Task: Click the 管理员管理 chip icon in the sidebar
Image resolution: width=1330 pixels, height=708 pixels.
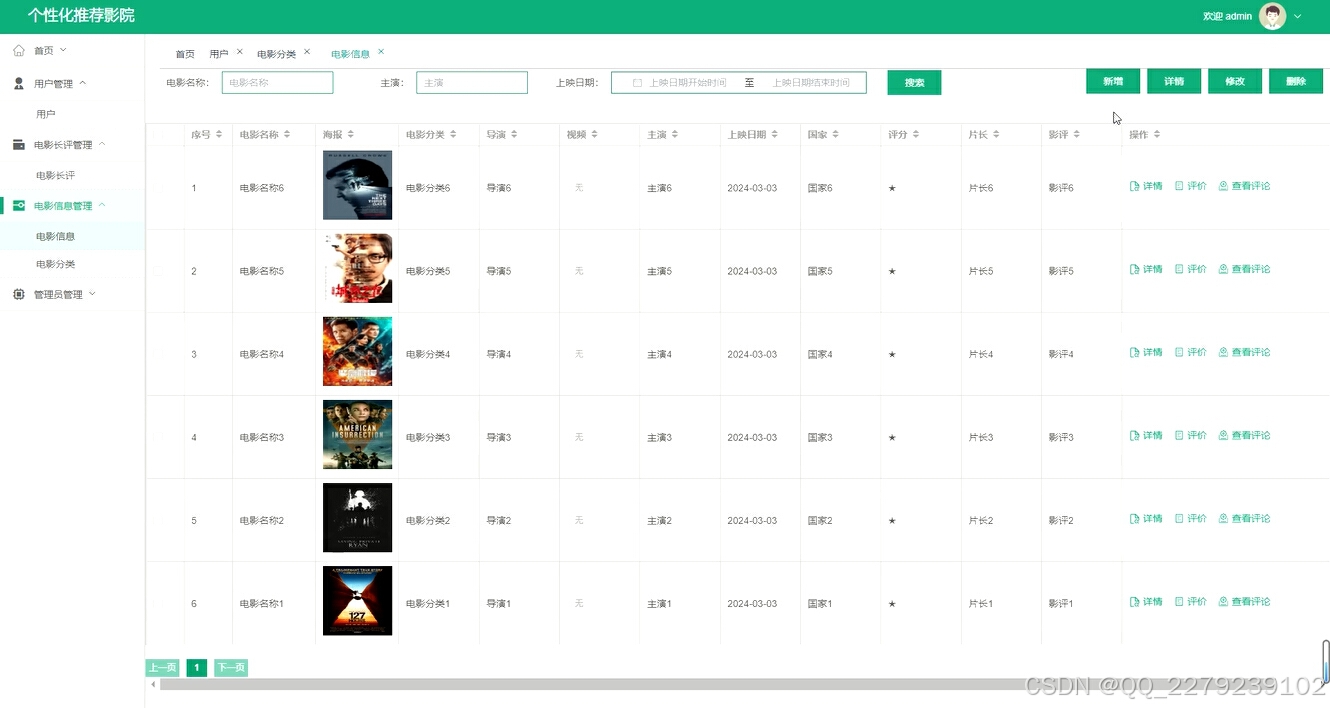Action: coord(17,293)
